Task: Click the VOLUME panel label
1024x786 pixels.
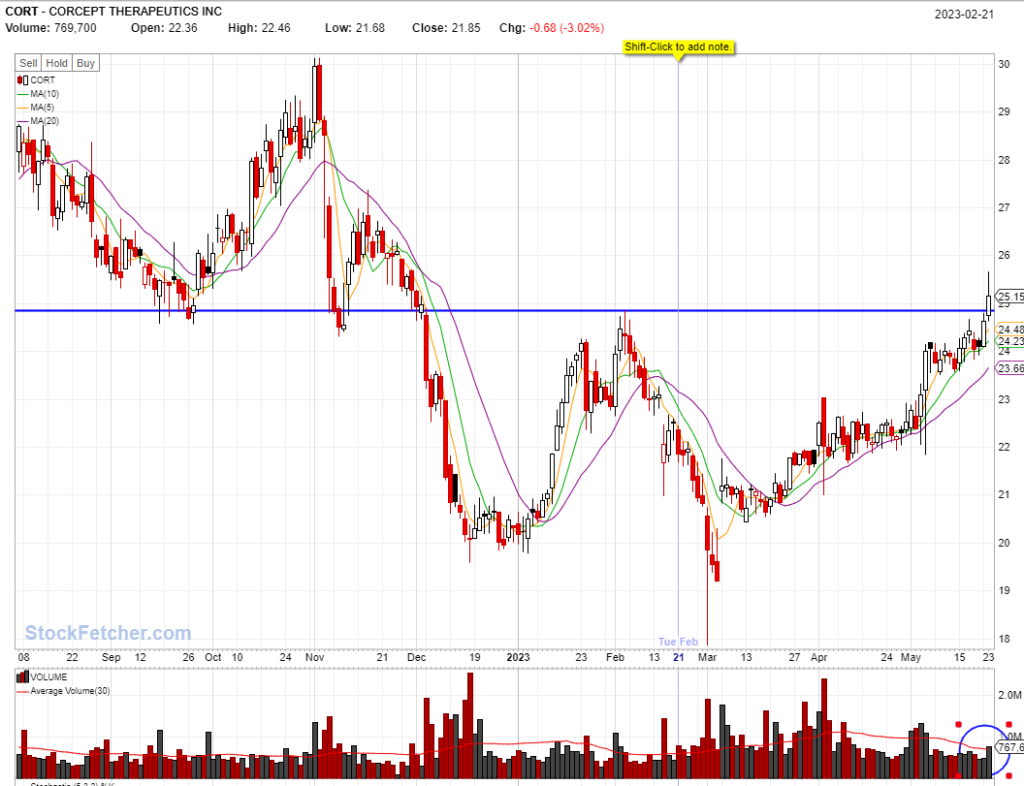Action: click(49, 677)
